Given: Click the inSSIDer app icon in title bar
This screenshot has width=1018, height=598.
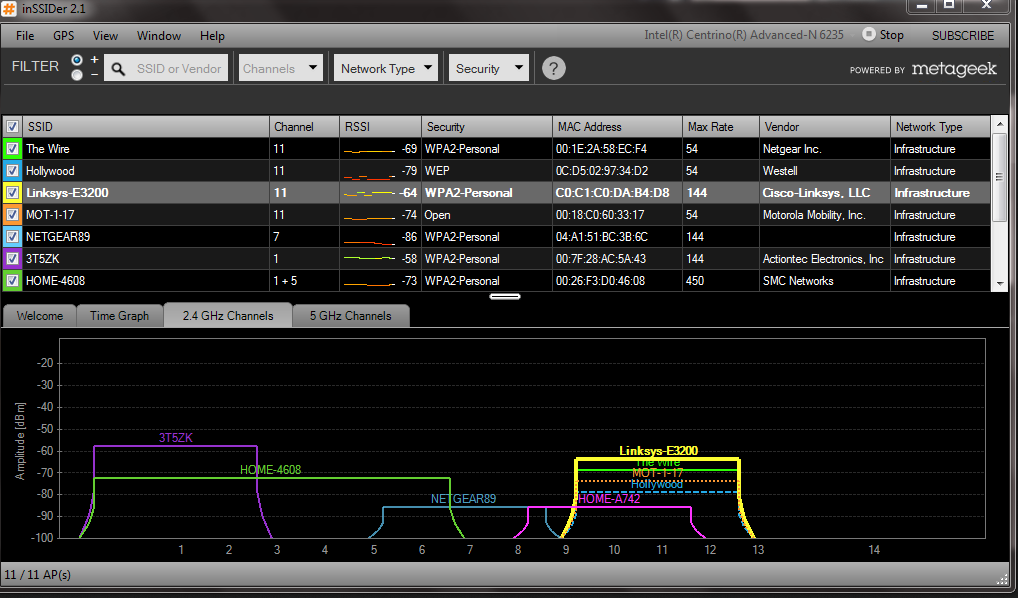Looking at the screenshot, I should 8,9.
